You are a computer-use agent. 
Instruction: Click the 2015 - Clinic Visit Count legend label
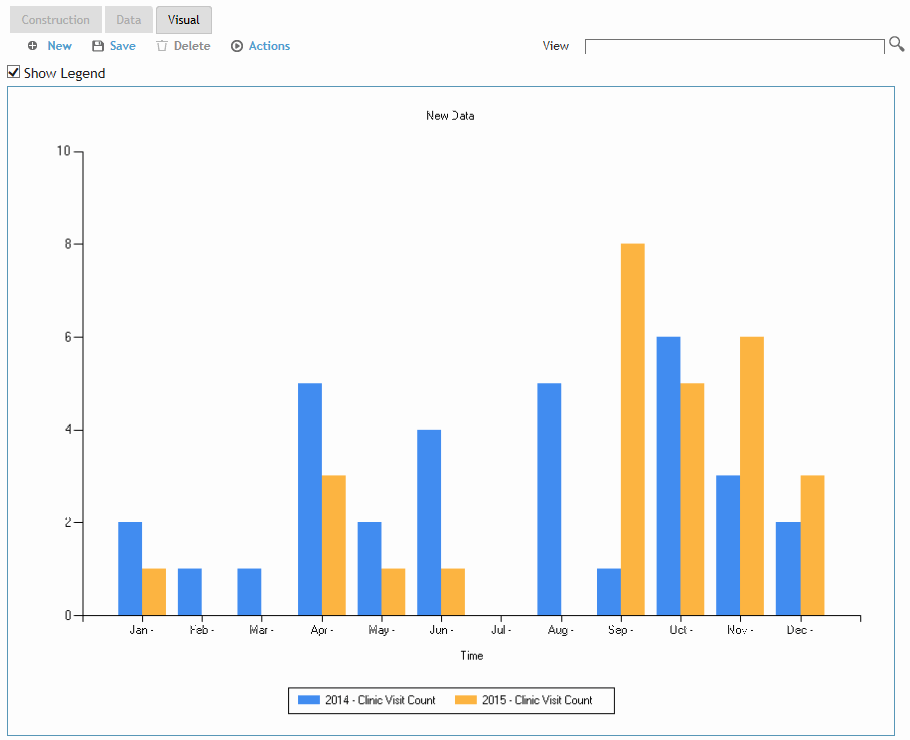[x=537, y=700]
